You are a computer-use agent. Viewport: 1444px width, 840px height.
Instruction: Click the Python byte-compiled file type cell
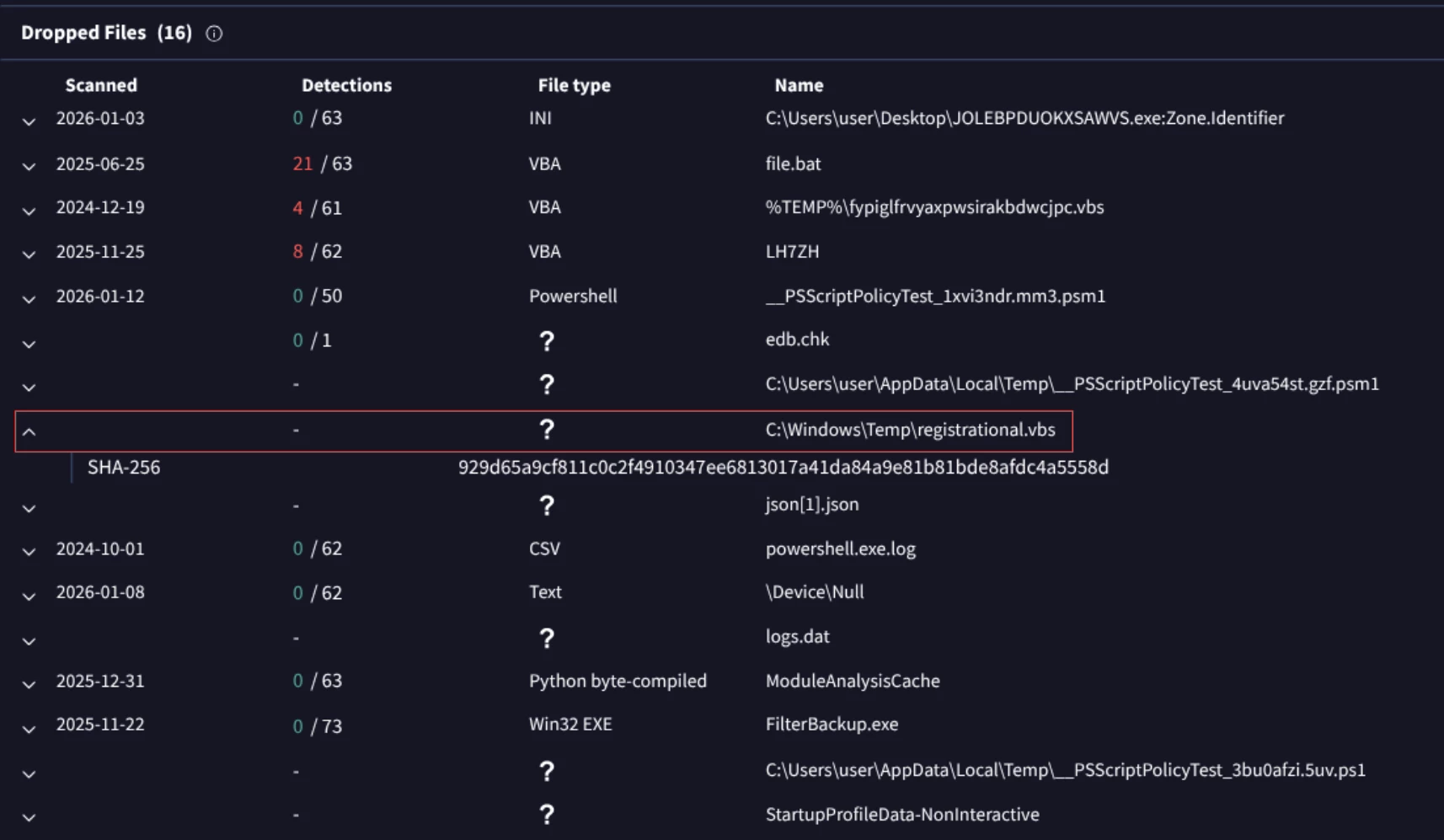[618, 681]
